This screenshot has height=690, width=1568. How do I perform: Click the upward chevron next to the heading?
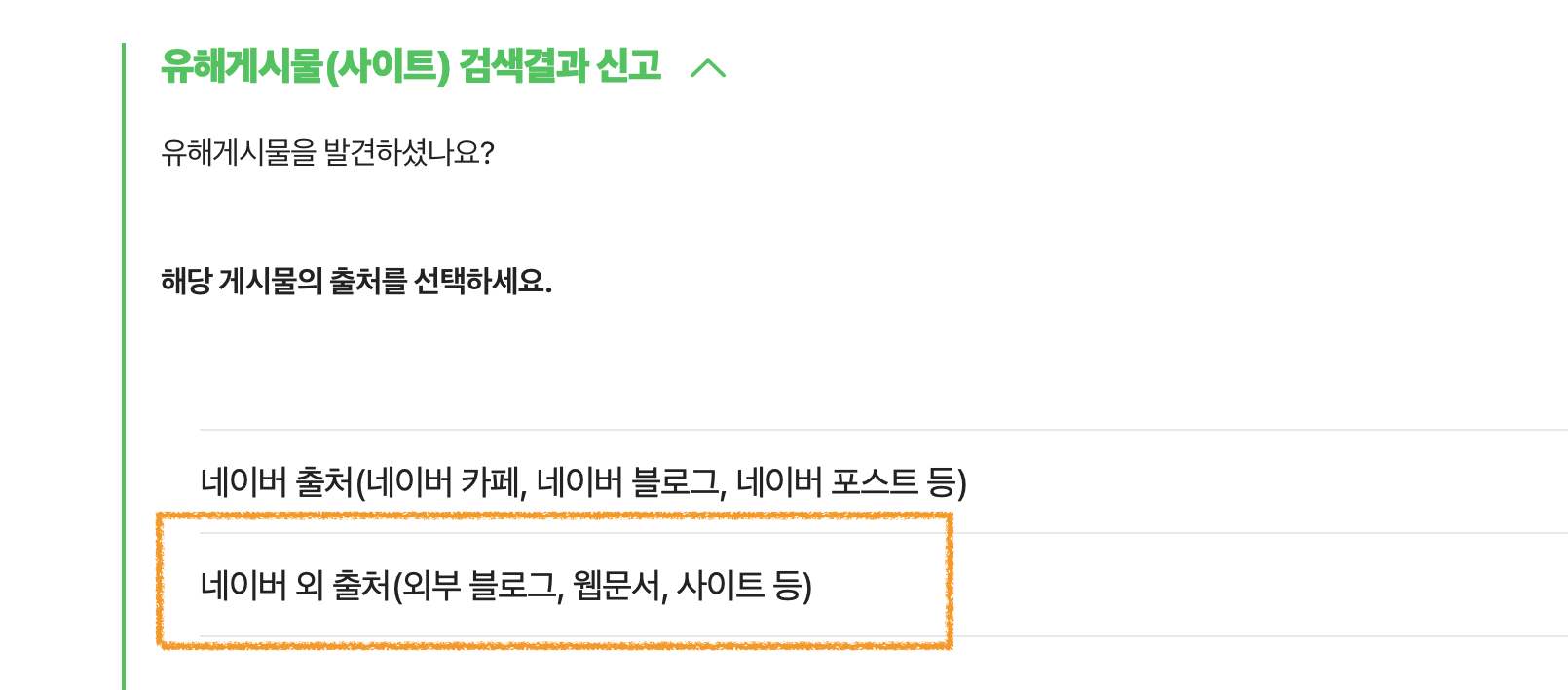point(710,68)
